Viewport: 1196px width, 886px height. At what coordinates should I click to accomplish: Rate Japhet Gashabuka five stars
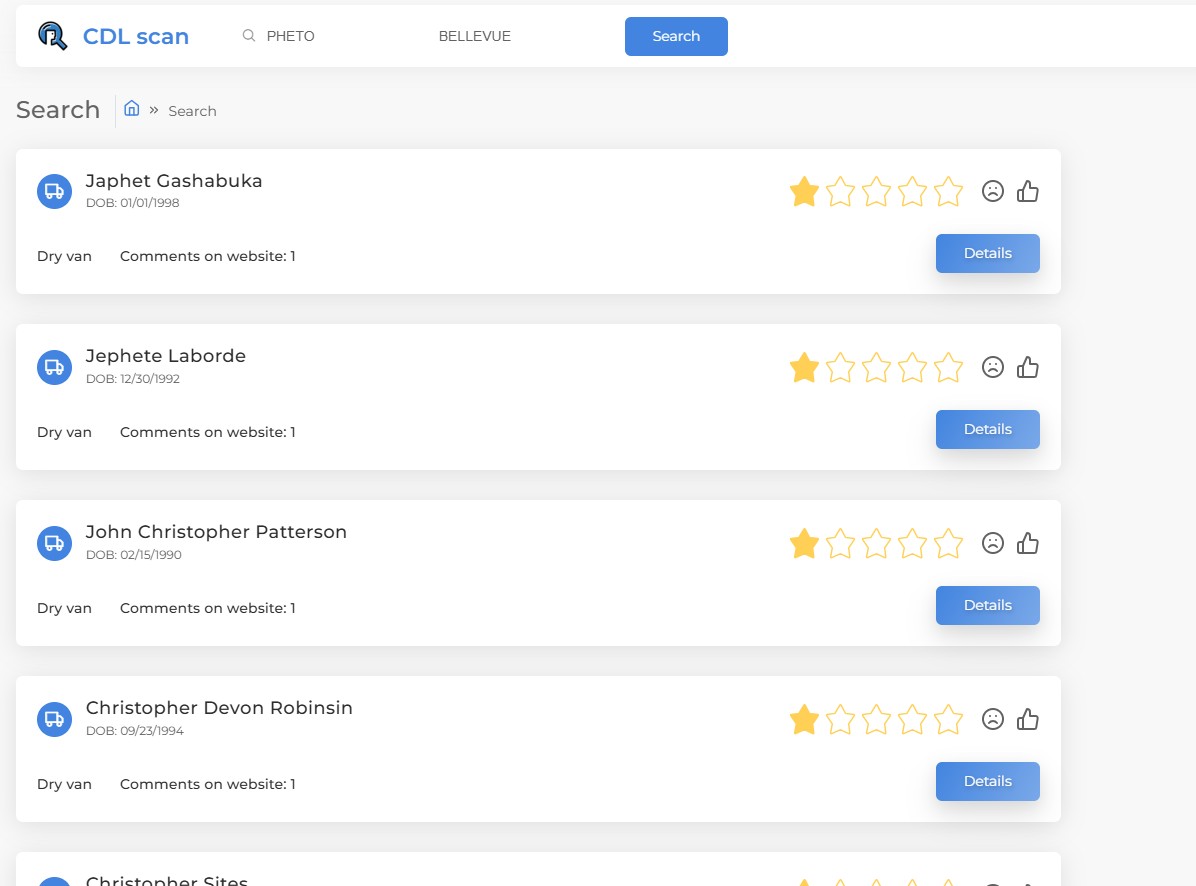[x=948, y=191]
